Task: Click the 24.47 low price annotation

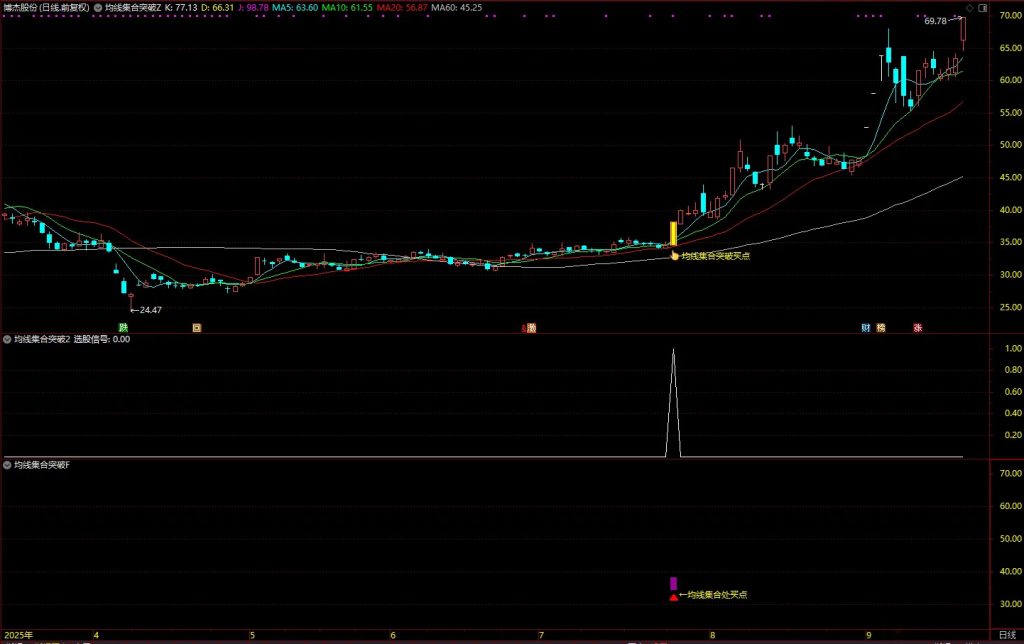Action: 150,310
